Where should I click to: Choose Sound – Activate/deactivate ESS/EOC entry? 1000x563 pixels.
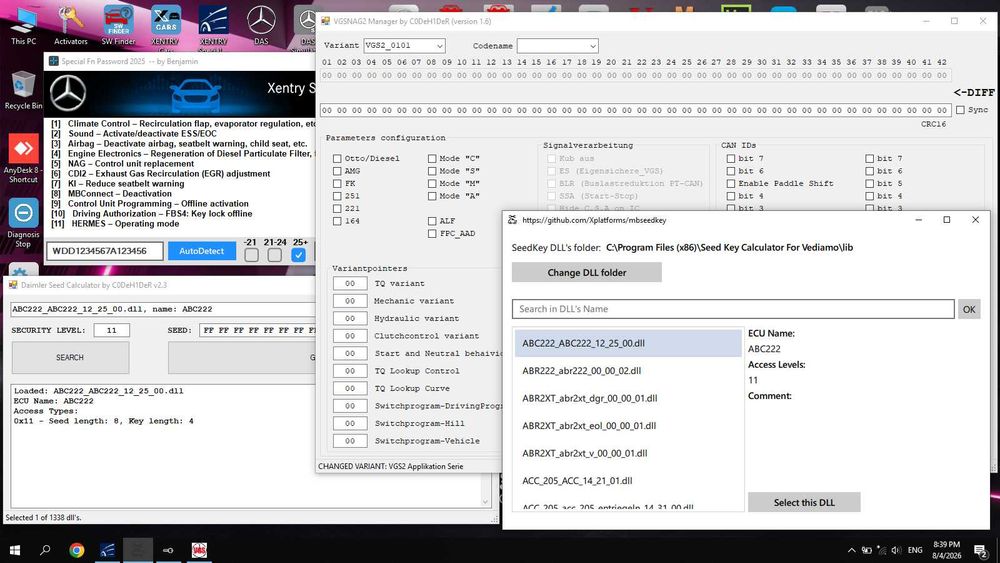134,133
